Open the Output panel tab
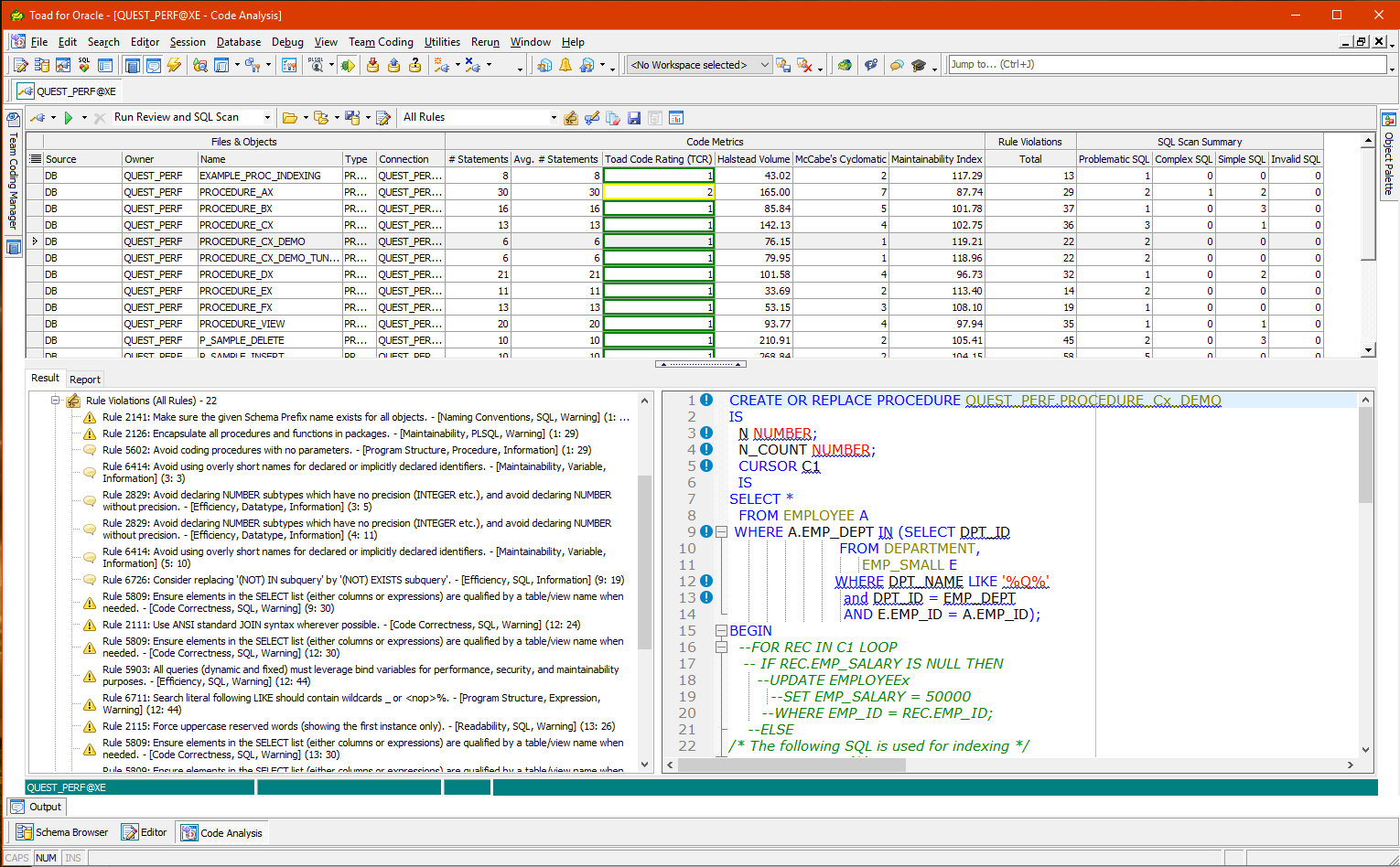 pos(37,807)
